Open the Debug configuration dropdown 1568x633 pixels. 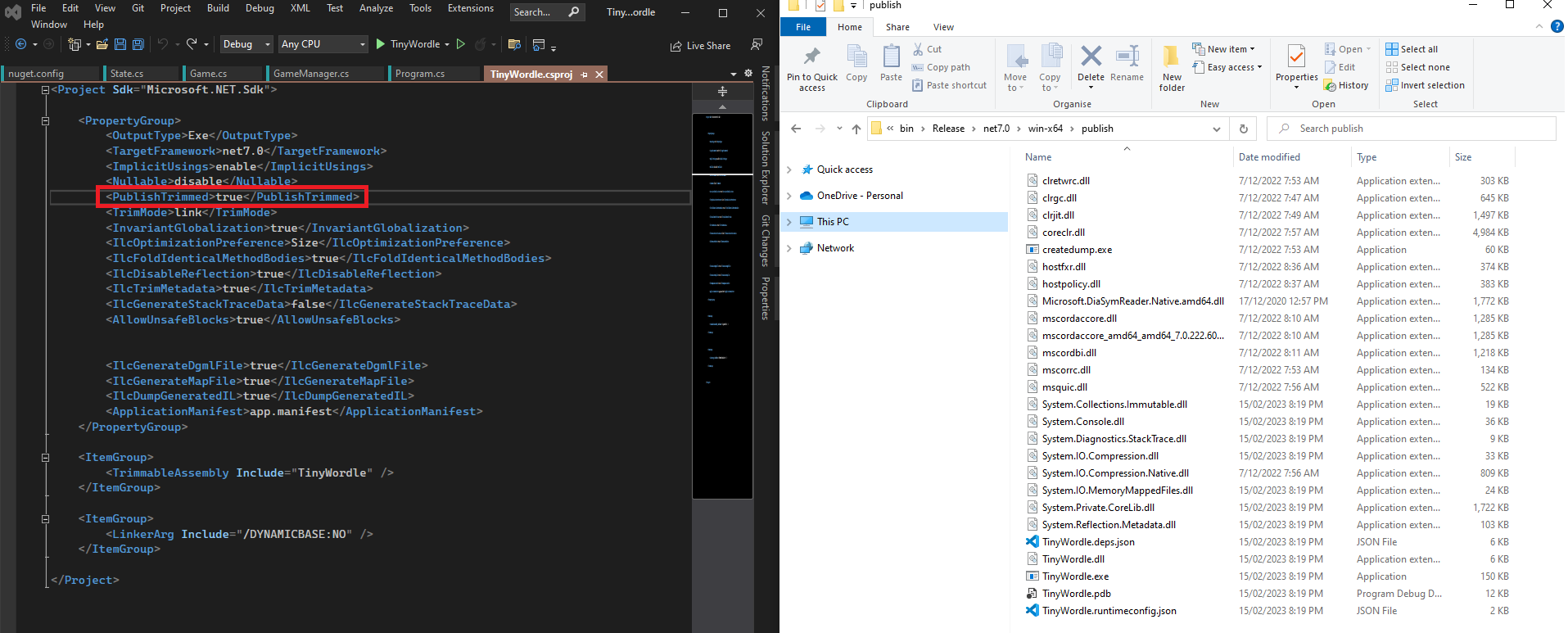(246, 44)
